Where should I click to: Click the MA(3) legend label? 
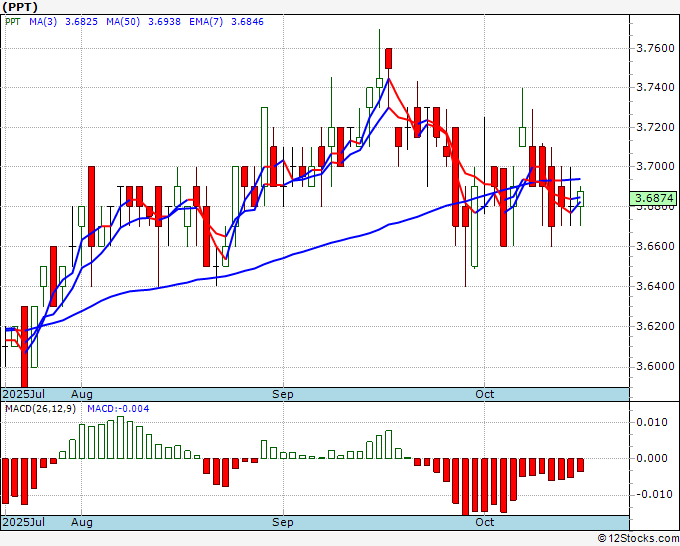click(x=43, y=22)
